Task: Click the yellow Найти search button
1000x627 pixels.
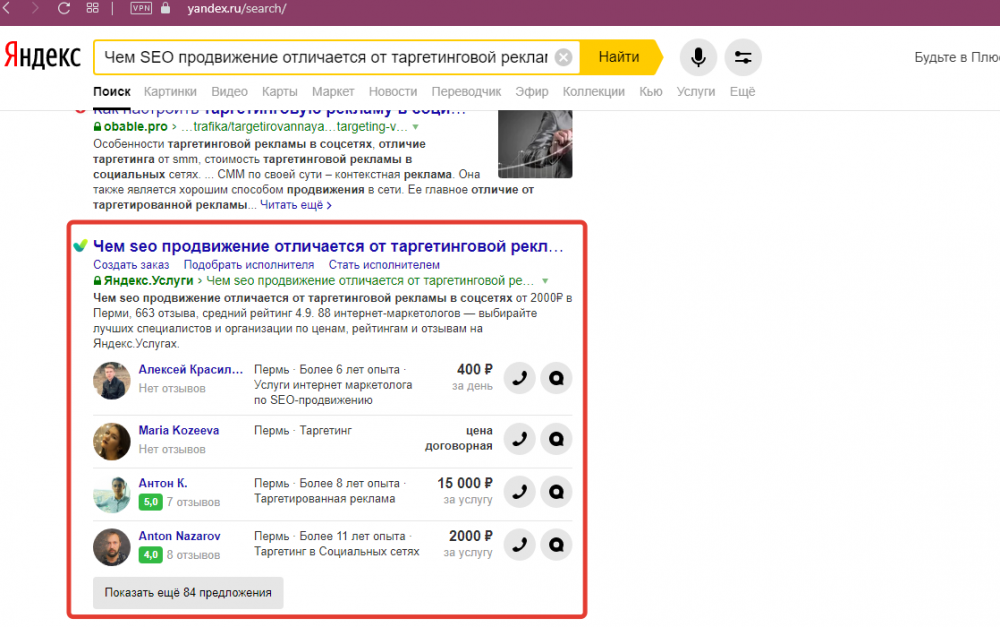Action: (622, 57)
